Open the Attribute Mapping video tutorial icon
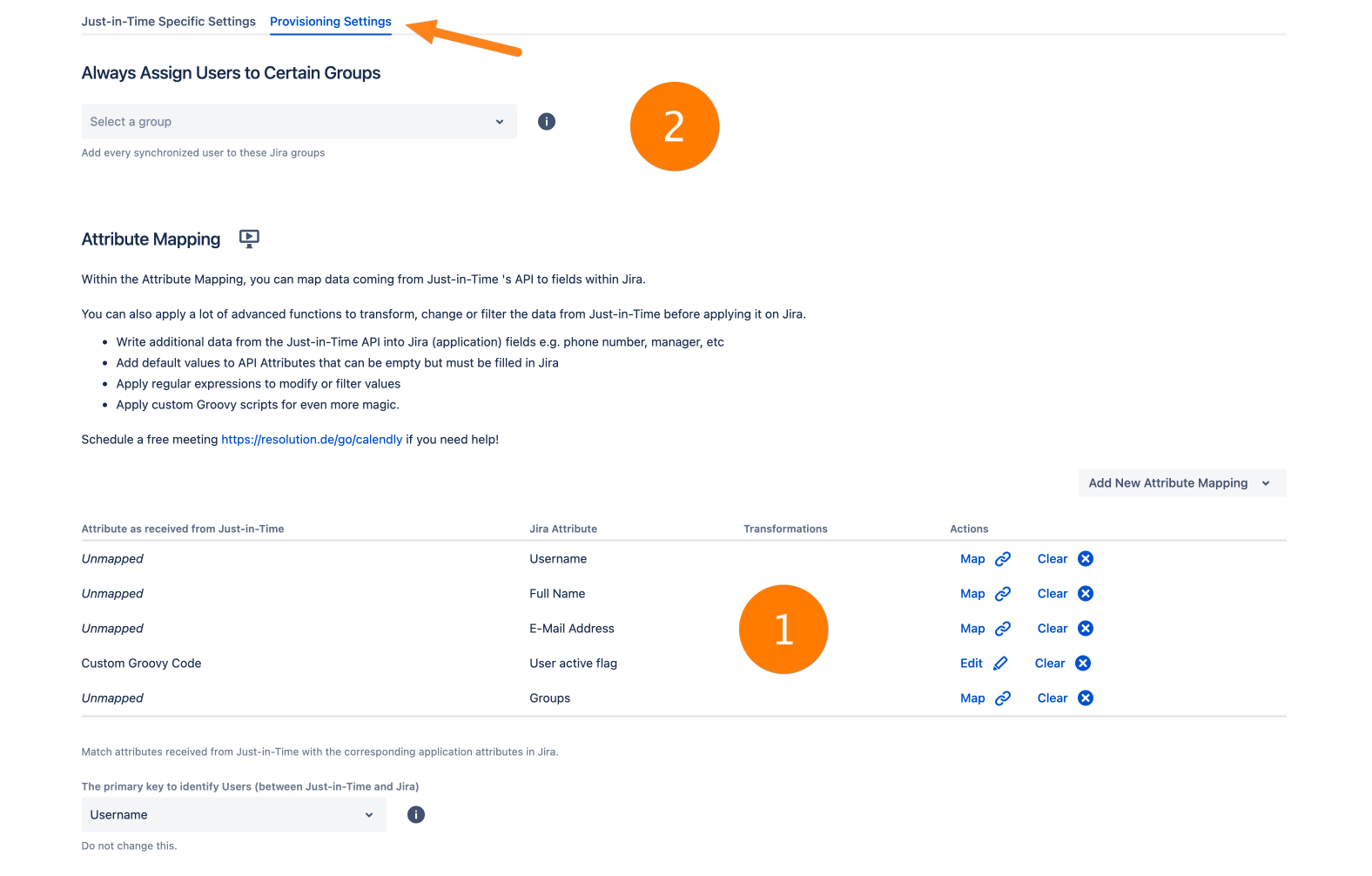The width and height of the screenshot is (1372, 876). click(x=249, y=239)
